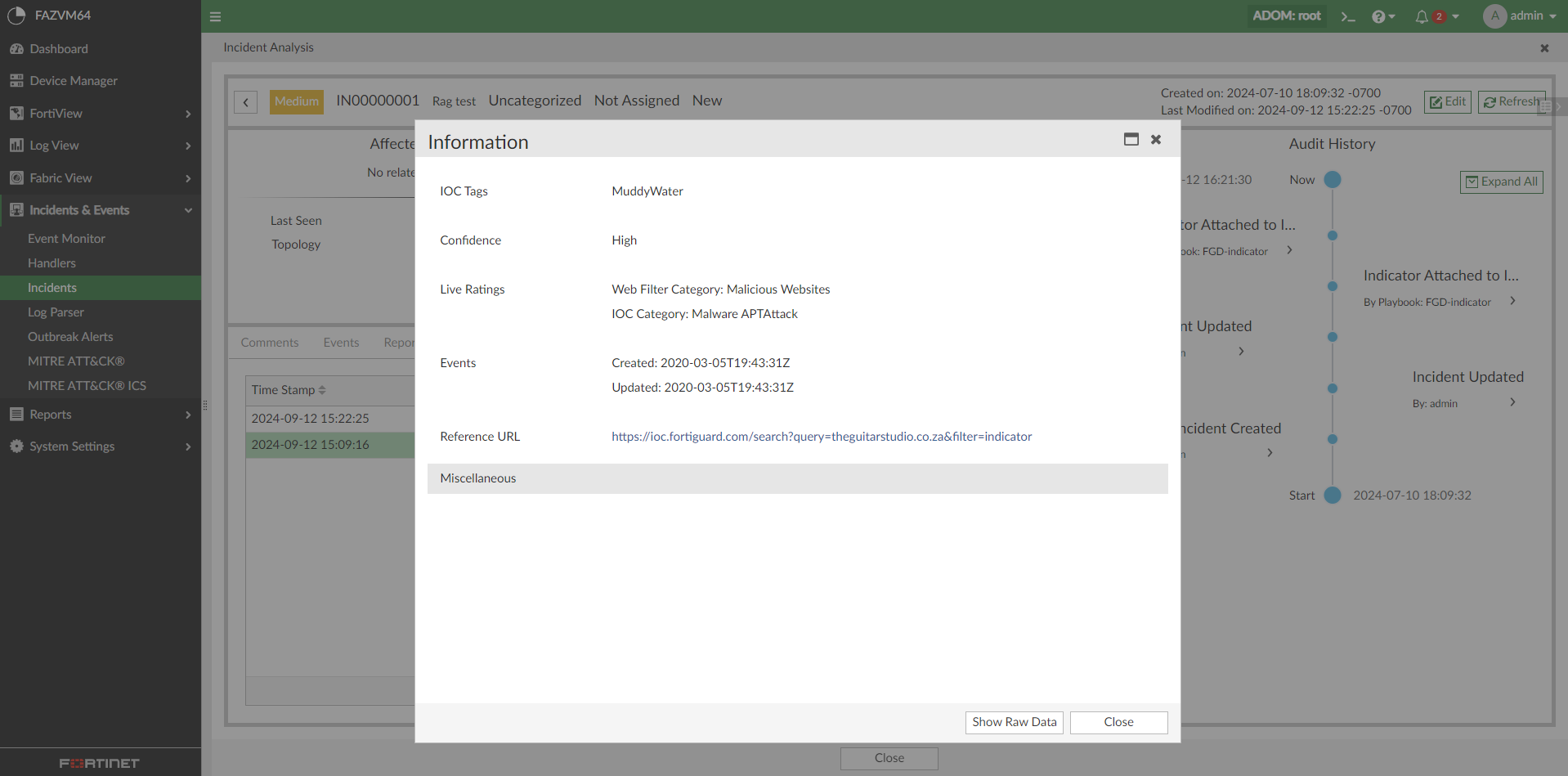This screenshot has height=776, width=1568.
Task: Toggle the sidebar with the hamburger icon
Action: coord(216,16)
